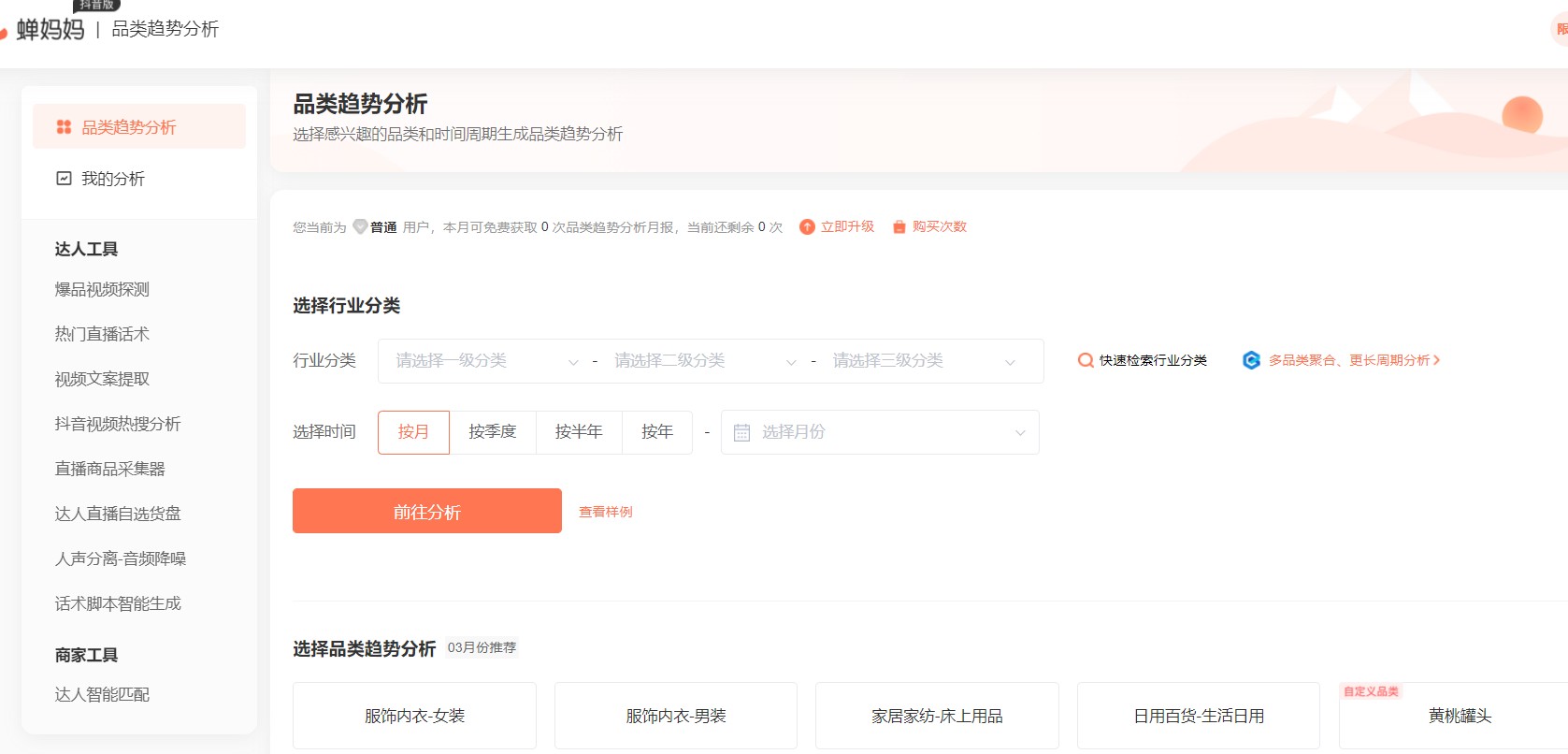The height and width of the screenshot is (754, 1568).
Task: Click the 蝉妈妈 logo
Action: pos(43,30)
